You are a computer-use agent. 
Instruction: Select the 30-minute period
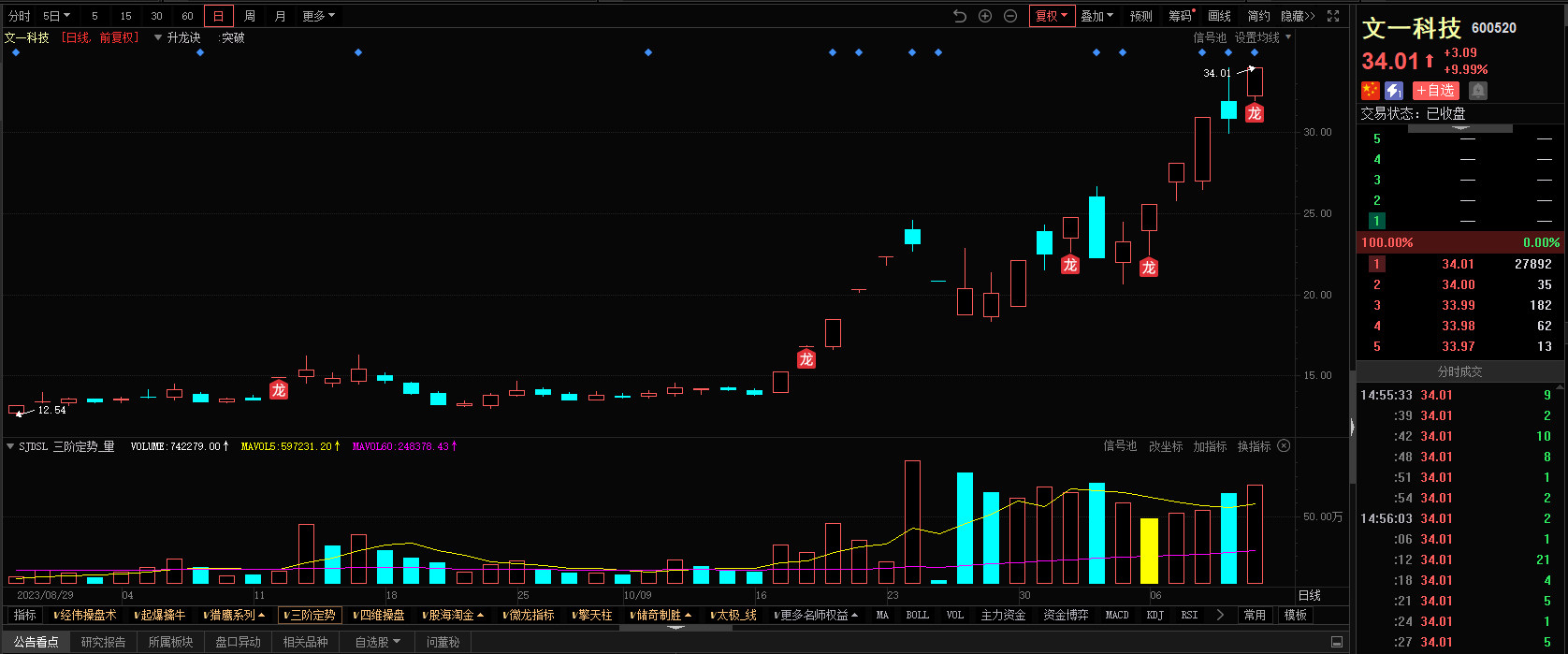156,16
